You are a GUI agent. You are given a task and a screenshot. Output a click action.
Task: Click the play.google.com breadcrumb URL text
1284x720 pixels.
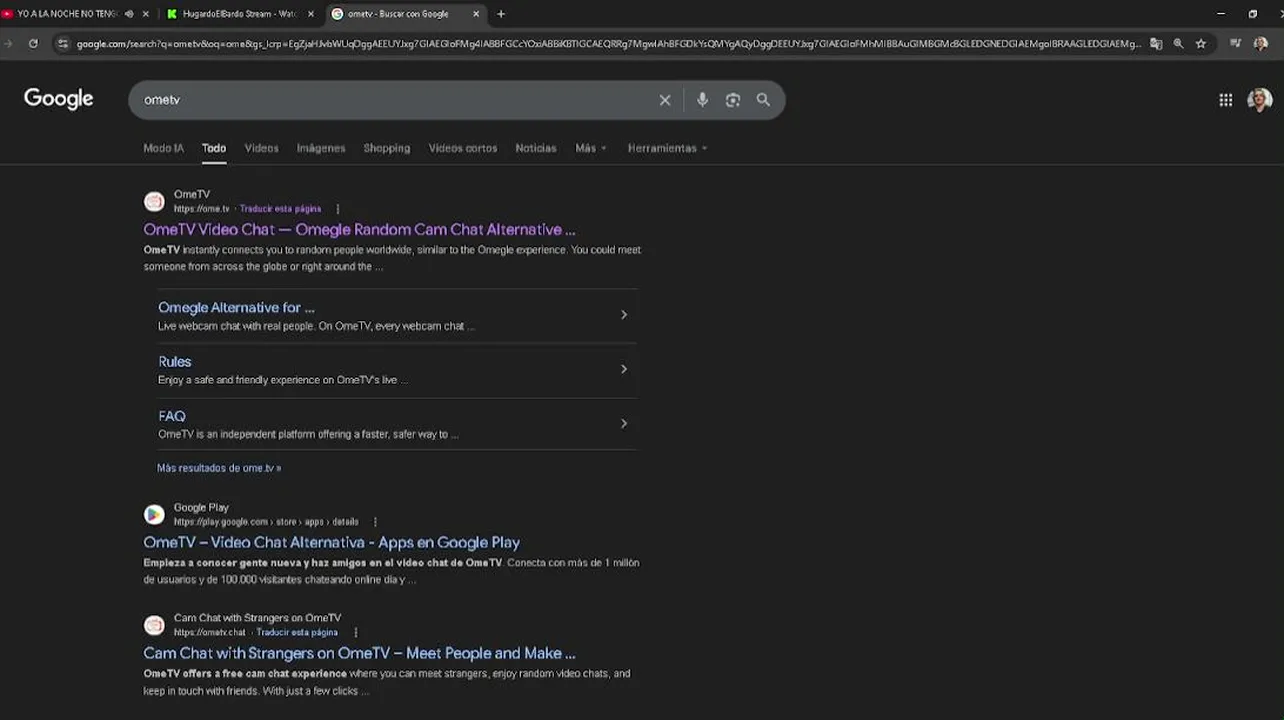coord(266,522)
